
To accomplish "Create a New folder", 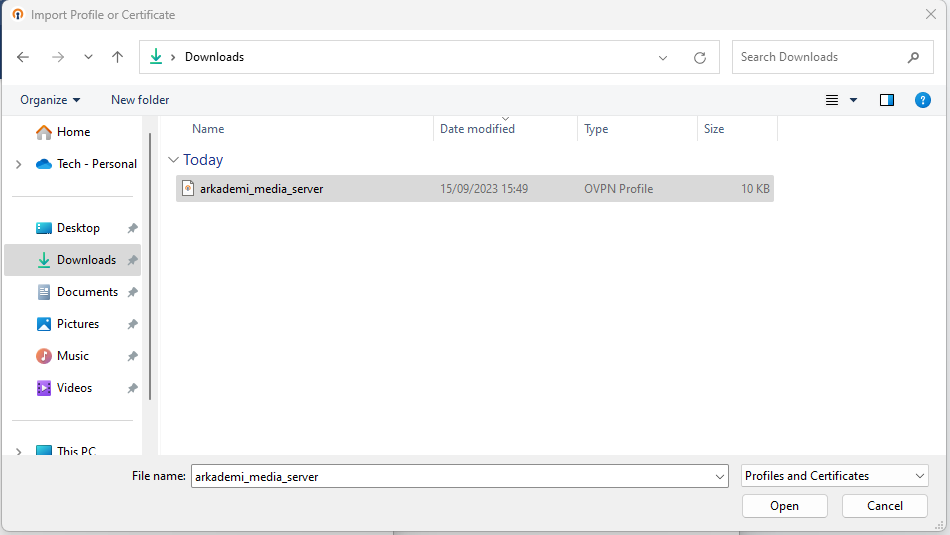I will coord(140,100).
